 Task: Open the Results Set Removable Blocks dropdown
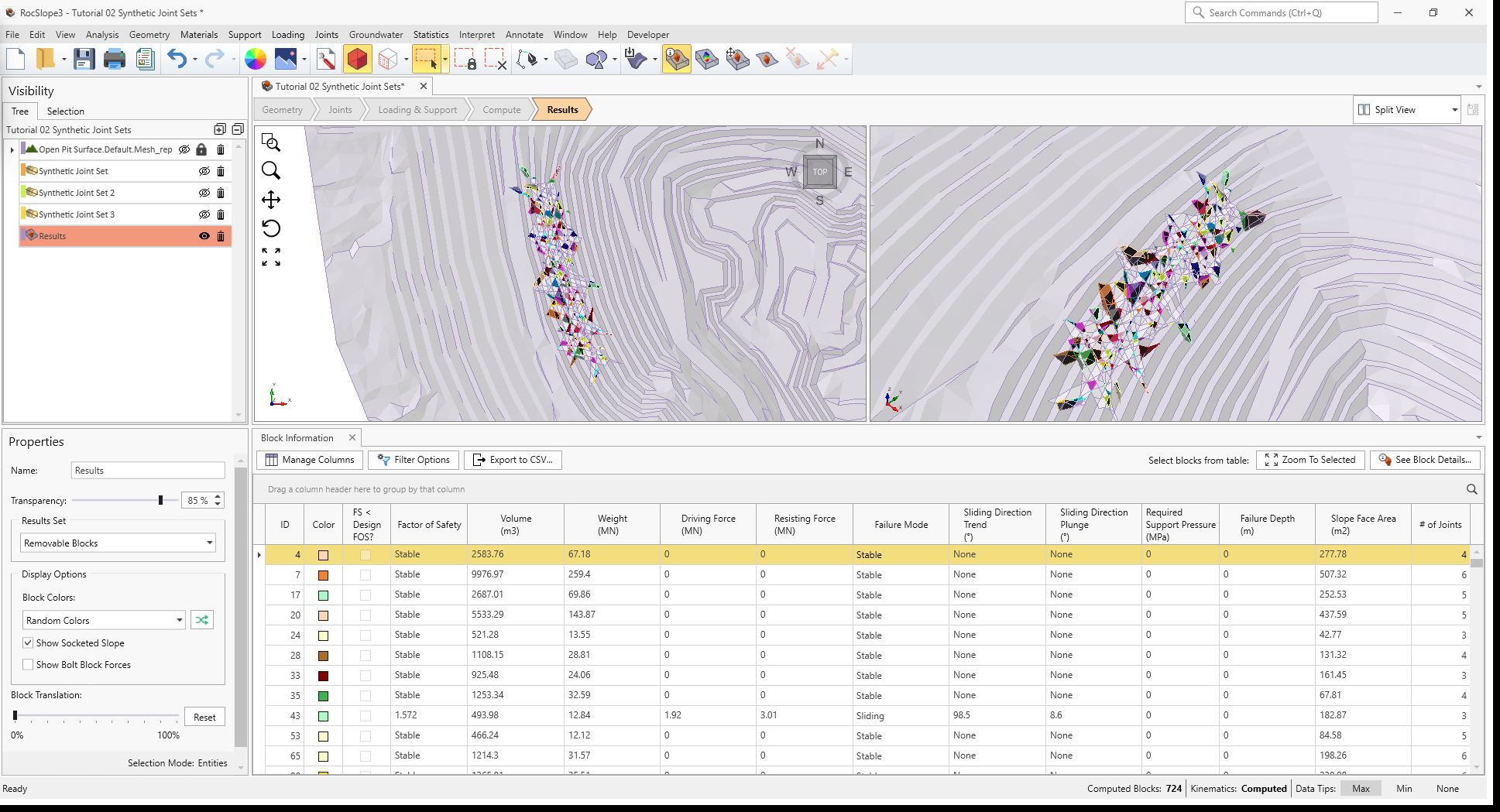(x=118, y=543)
